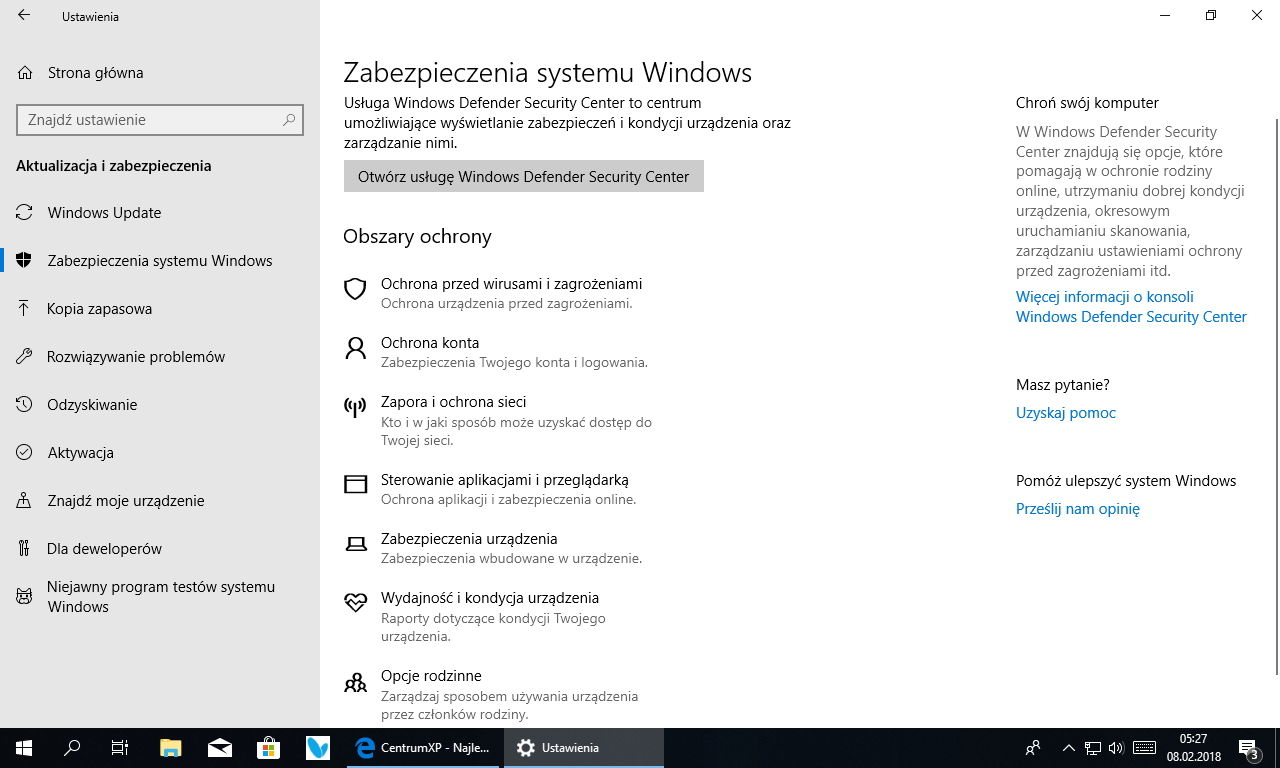Screen dimensions: 1280x768
Task: Click the volume speaker tray icon
Action: tap(1116, 748)
